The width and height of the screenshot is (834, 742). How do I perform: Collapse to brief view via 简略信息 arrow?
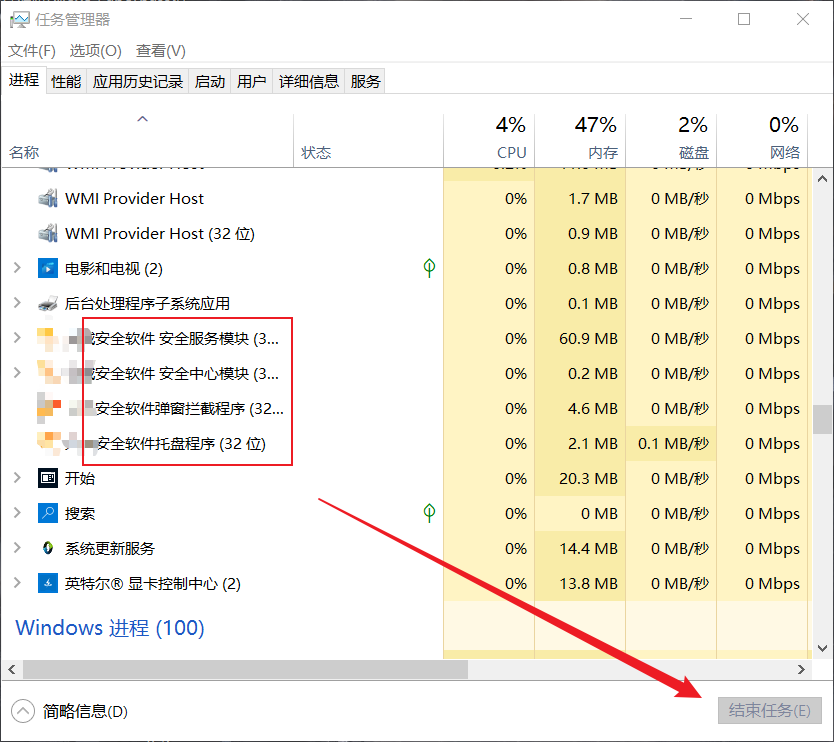point(23,711)
